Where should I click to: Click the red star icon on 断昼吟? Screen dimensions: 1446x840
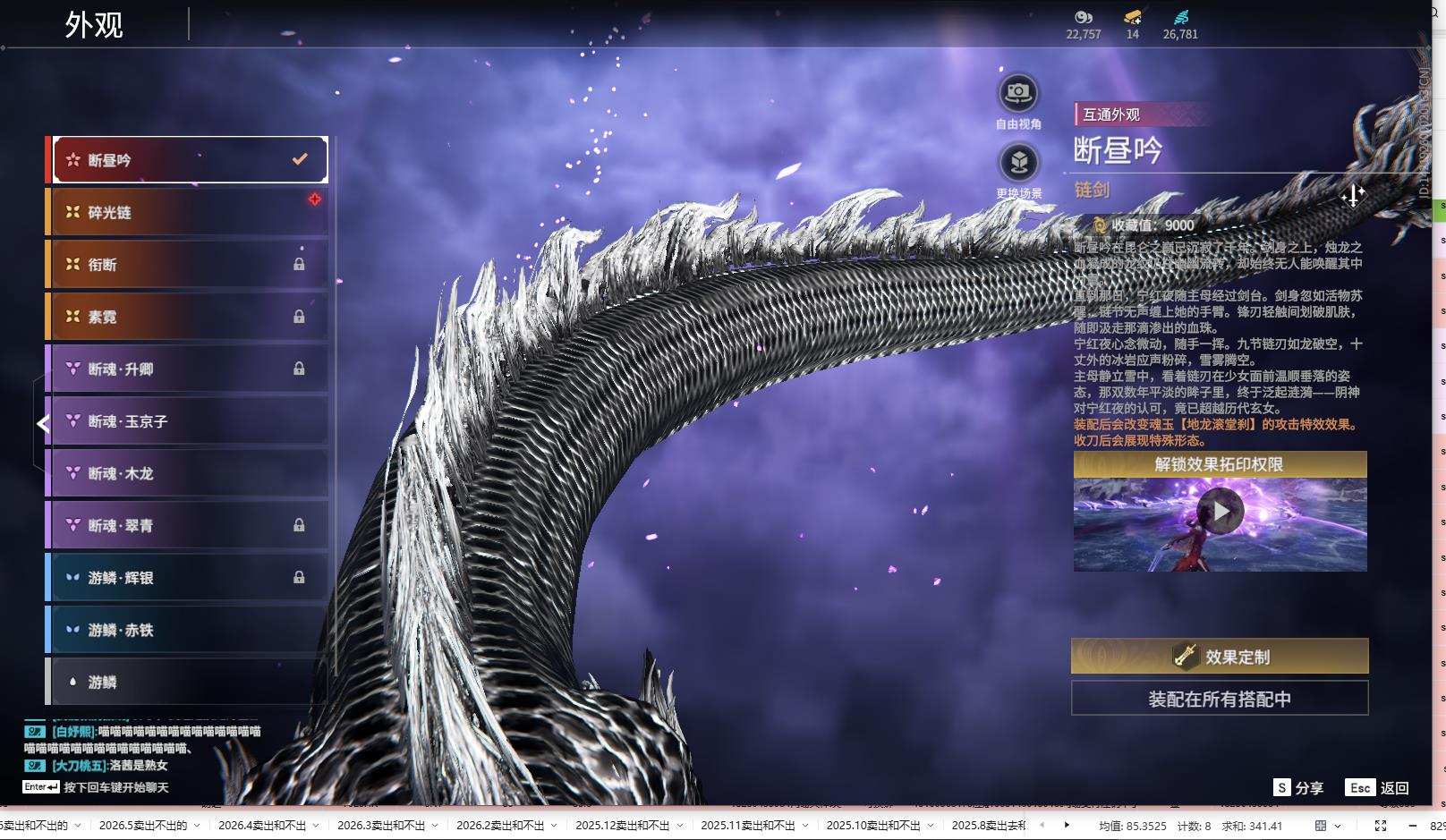pos(72,160)
